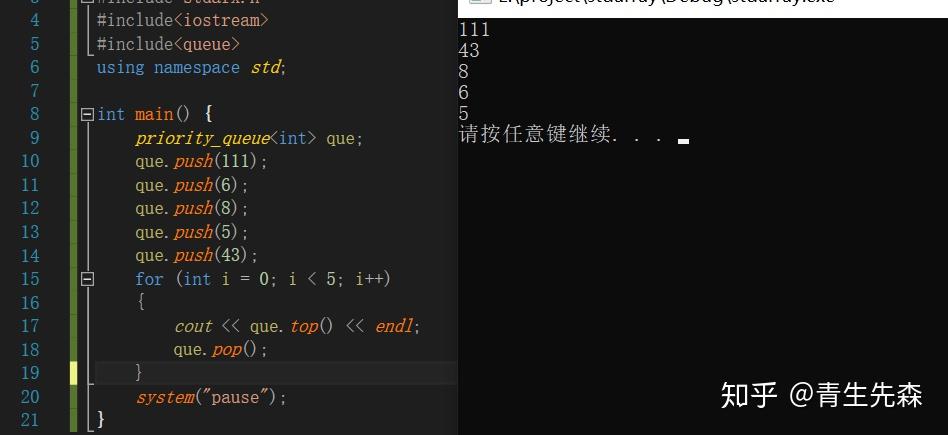This screenshot has width=948, height=435.
Task: Click line number 10 in the gutter
Action: [x=30, y=162]
